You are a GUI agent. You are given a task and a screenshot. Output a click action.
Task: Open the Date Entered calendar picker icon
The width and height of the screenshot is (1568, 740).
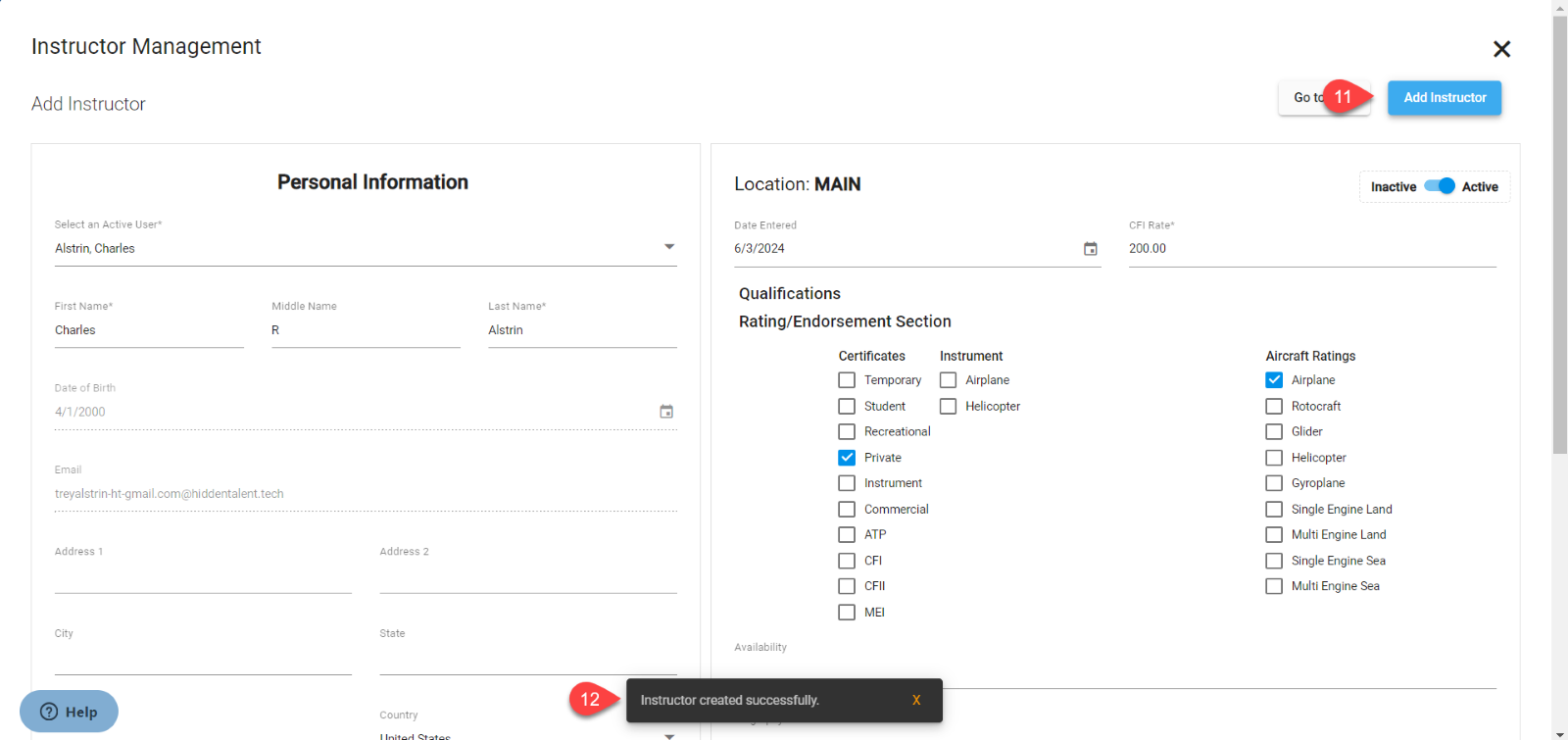[1090, 249]
